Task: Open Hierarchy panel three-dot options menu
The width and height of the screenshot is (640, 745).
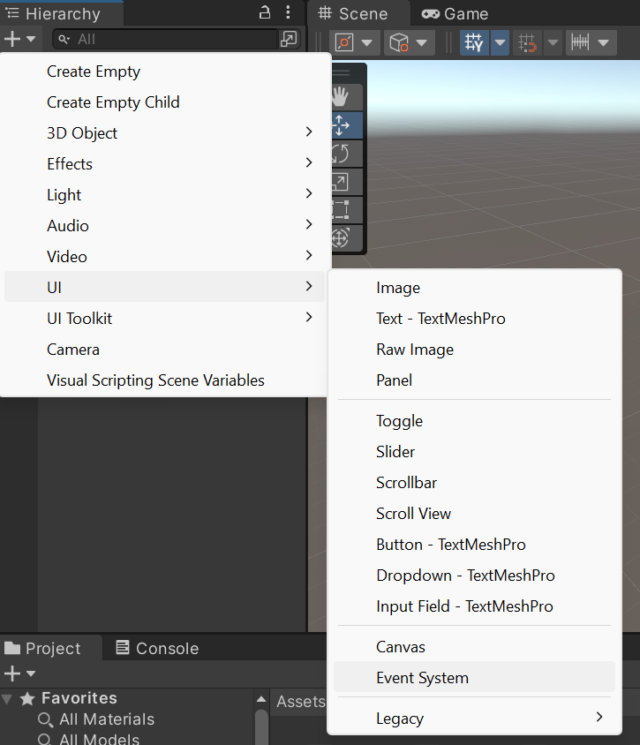Action: click(x=288, y=12)
